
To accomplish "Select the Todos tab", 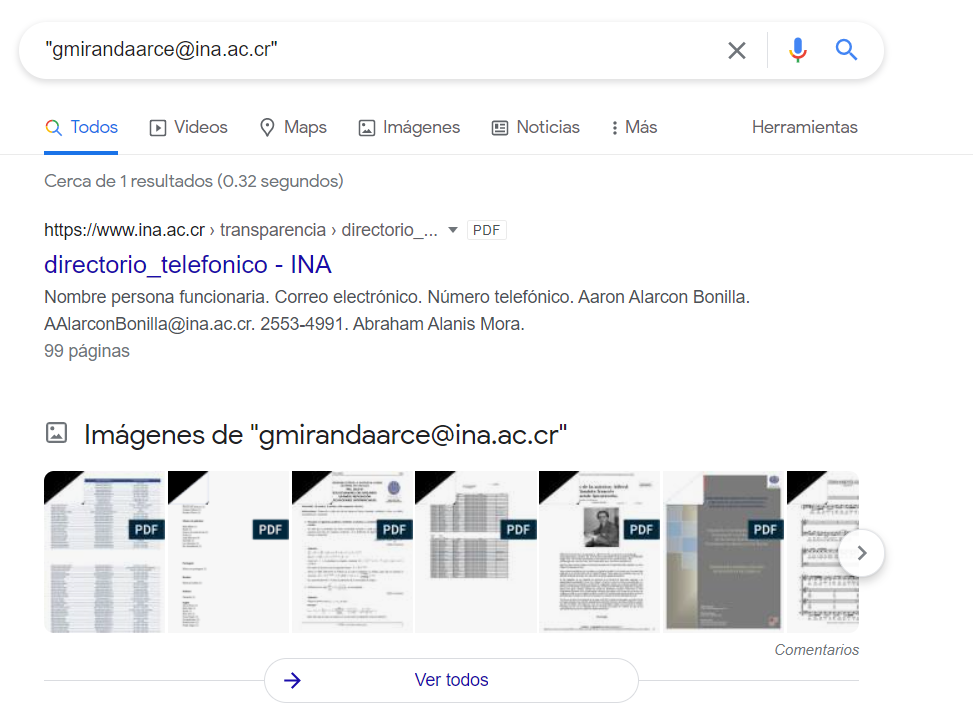I will pos(81,127).
